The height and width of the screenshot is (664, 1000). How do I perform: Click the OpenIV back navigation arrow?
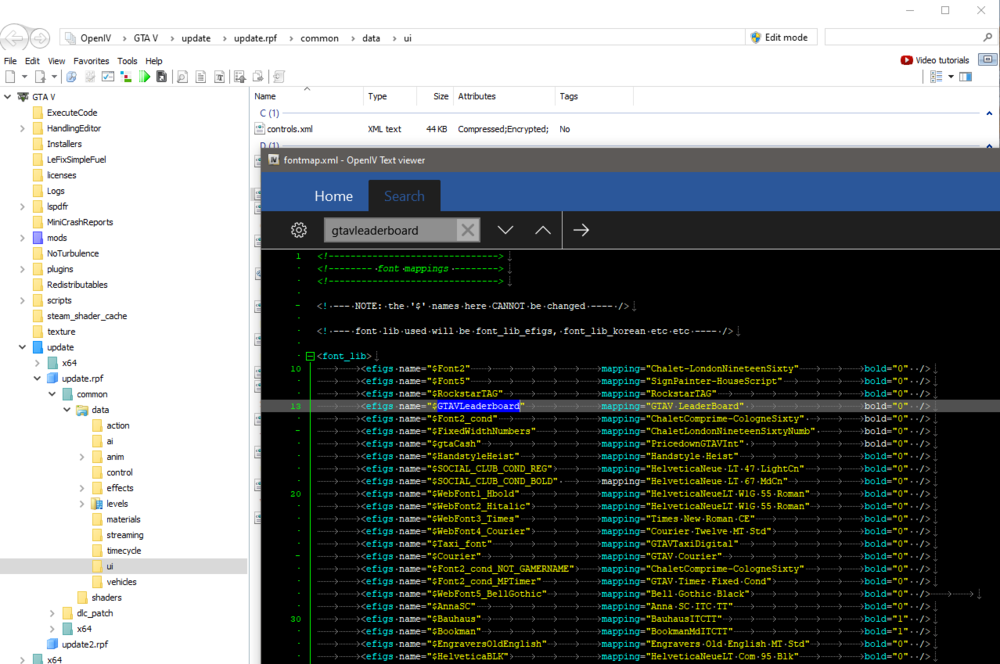pos(13,37)
